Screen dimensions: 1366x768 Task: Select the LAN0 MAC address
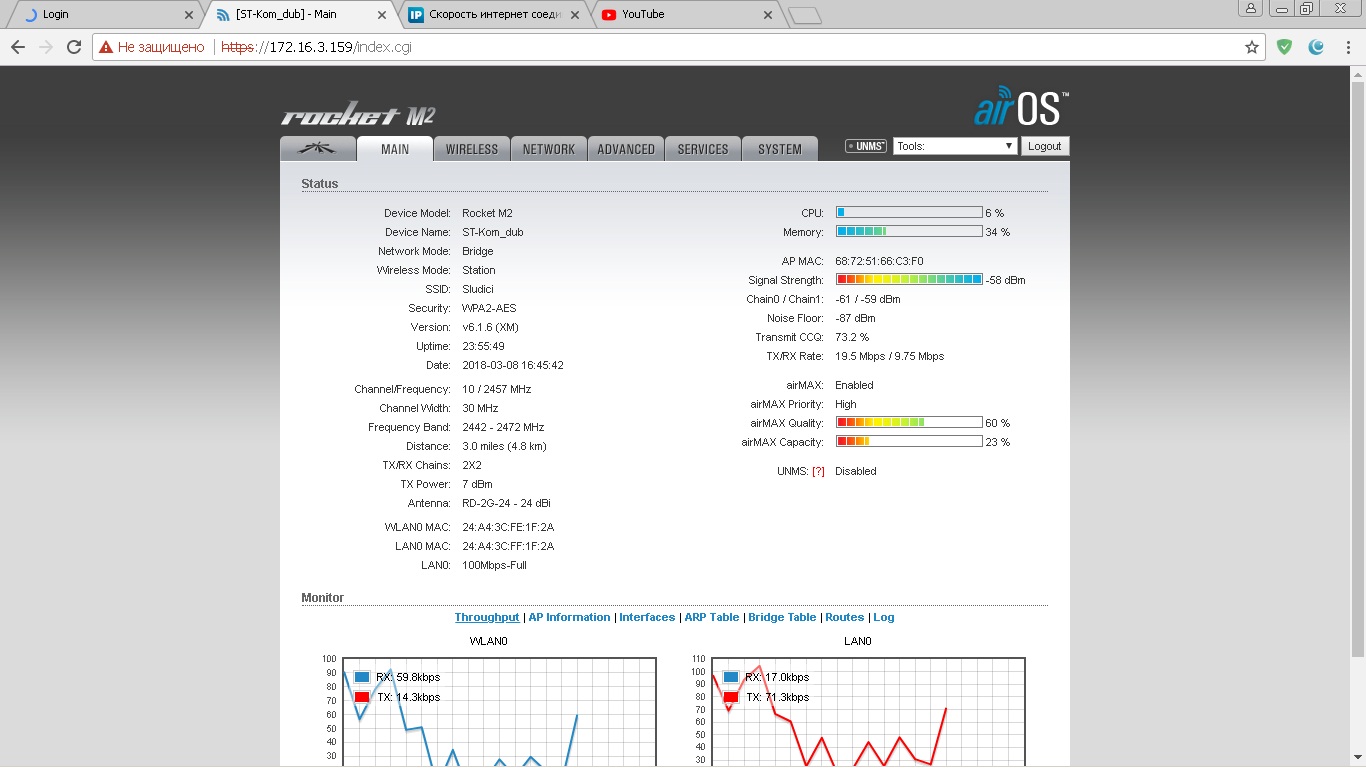[508, 546]
